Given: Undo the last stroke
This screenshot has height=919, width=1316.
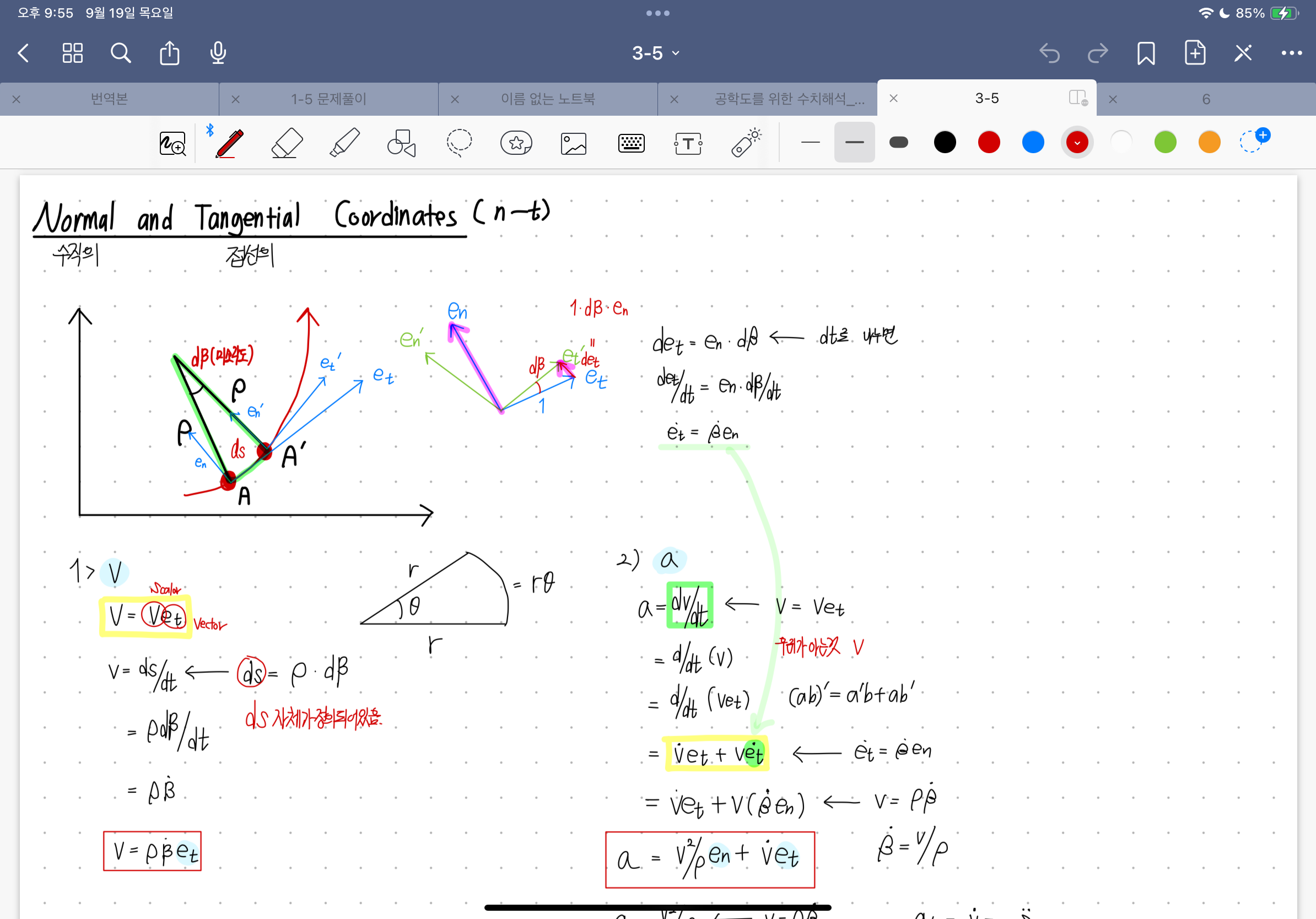Looking at the screenshot, I should point(1049,53).
